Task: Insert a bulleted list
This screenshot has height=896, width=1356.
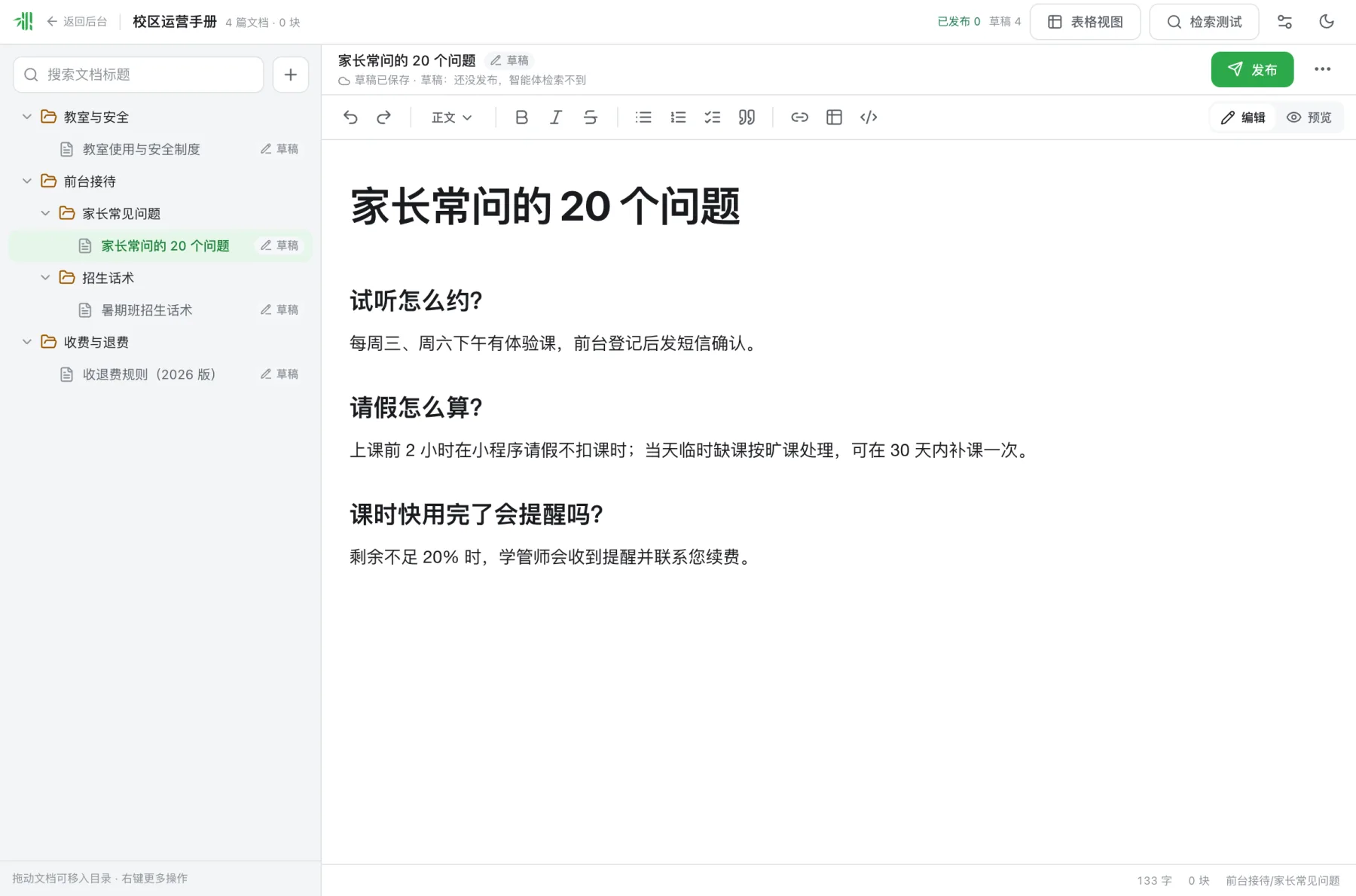Action: pyautogui.click(x=643, y=117)
